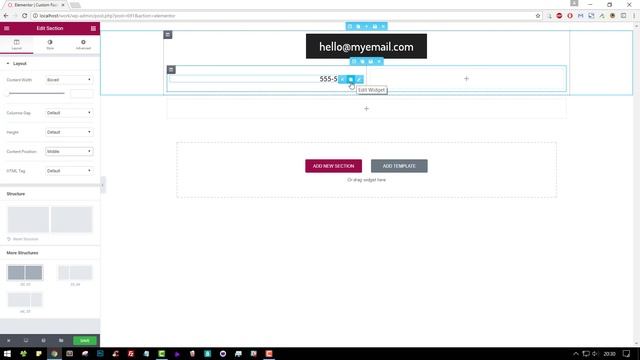Remove the inner section with its X icon
Viewport: 640px width, 360px height.
[379, 62]
